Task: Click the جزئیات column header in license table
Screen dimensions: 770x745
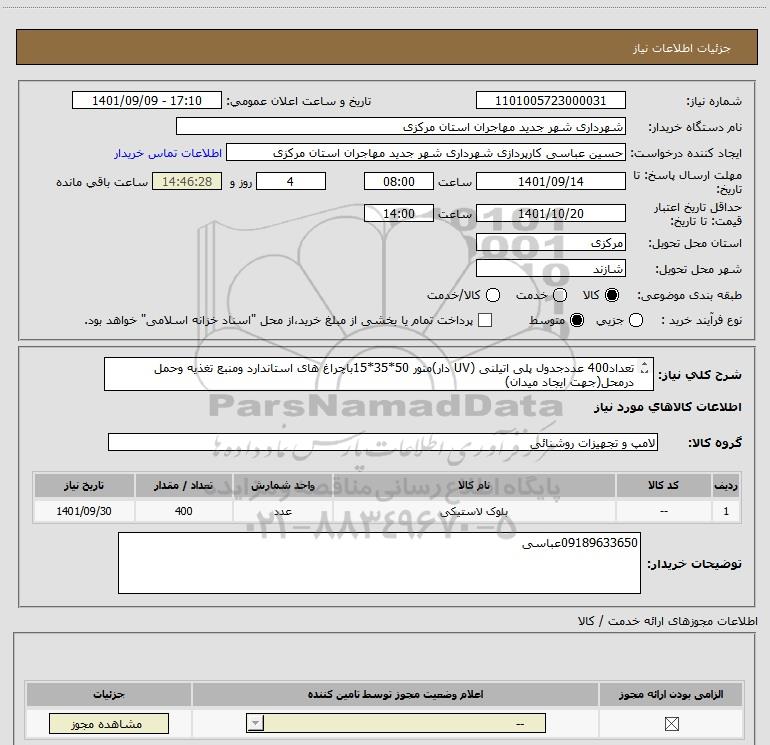Action: click(109, 694)
